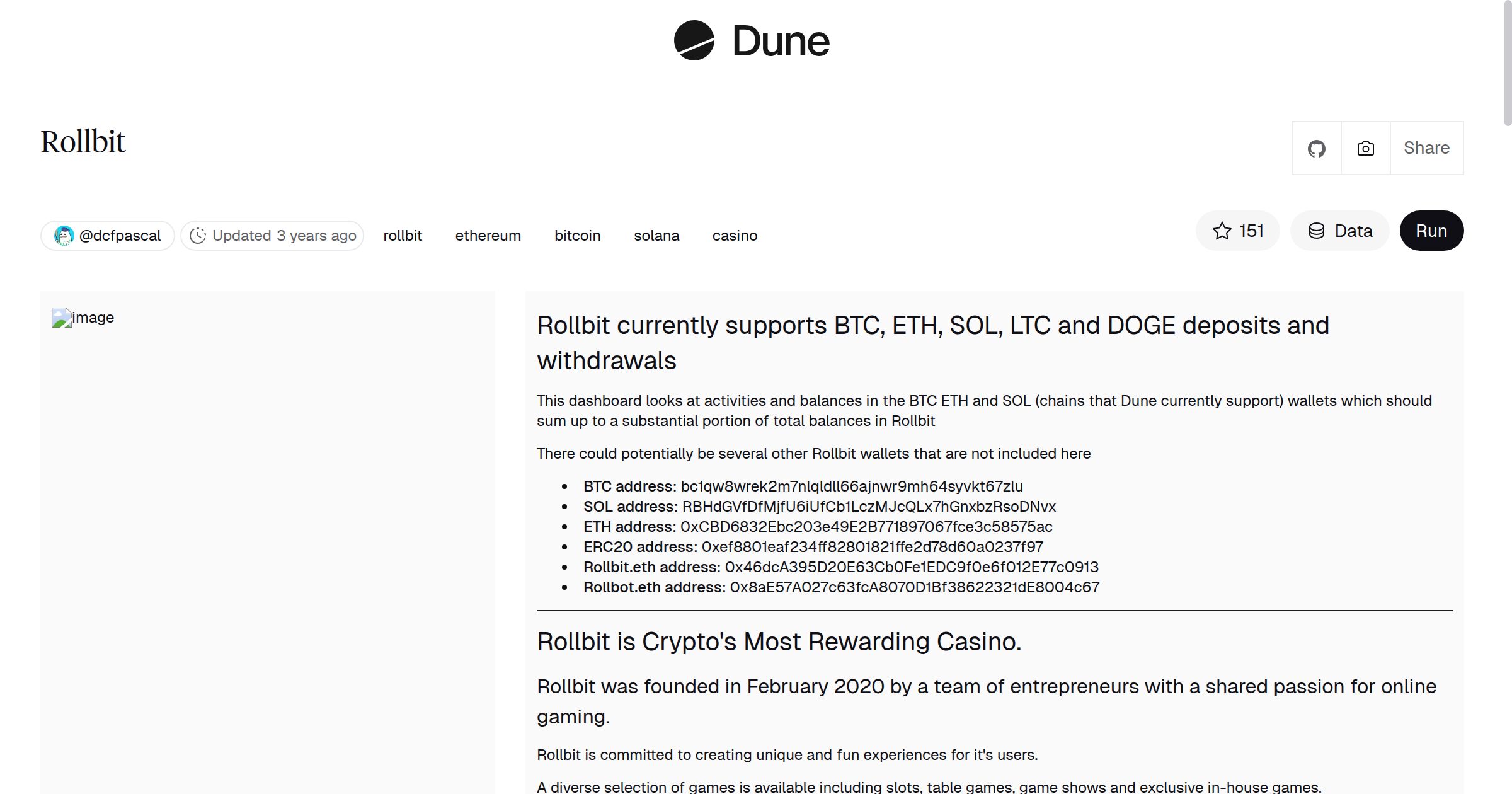Click the Dune logo

(754, 41)
